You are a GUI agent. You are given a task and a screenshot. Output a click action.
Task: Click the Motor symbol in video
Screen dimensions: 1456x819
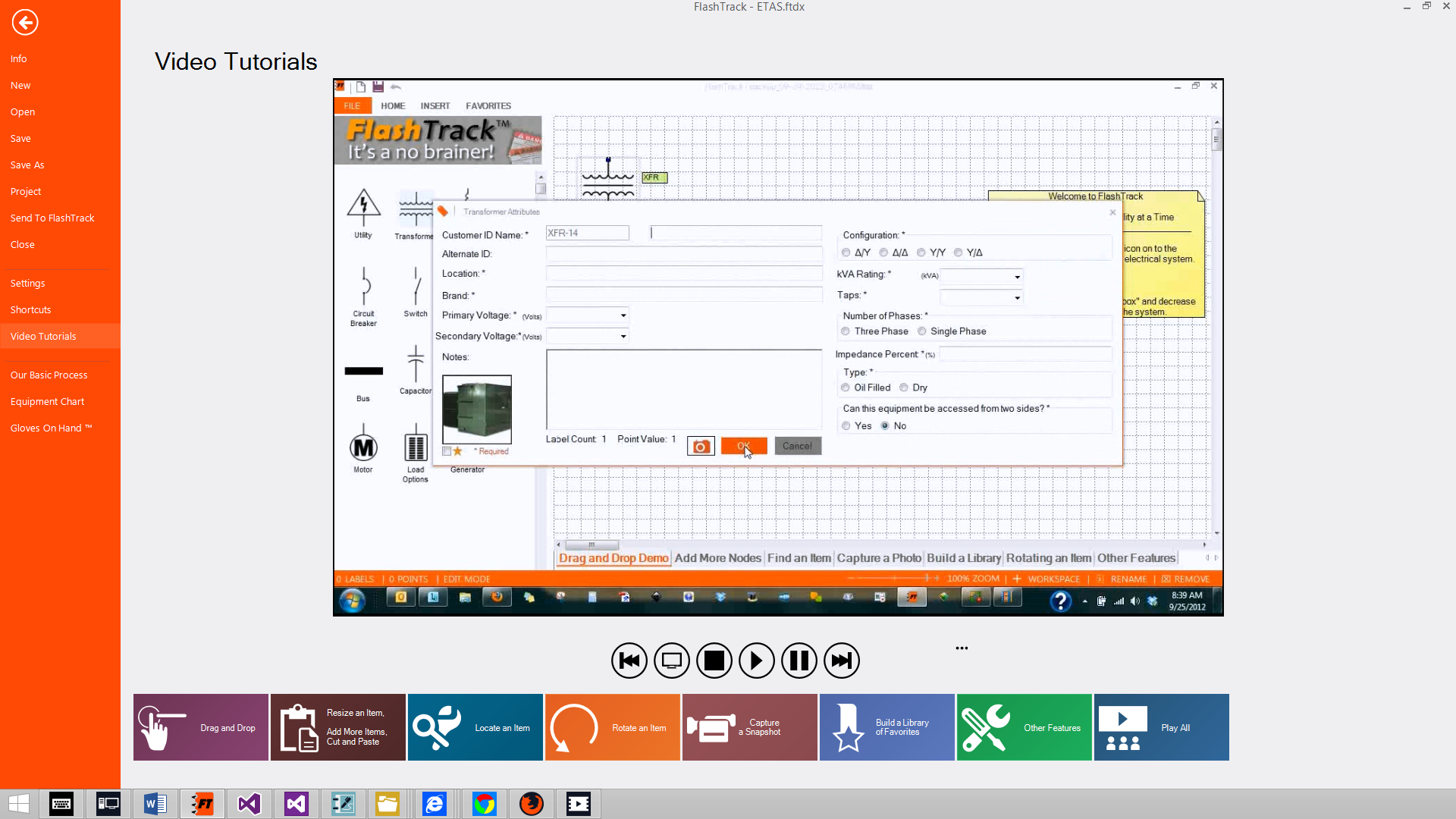(x=363, y=447)
